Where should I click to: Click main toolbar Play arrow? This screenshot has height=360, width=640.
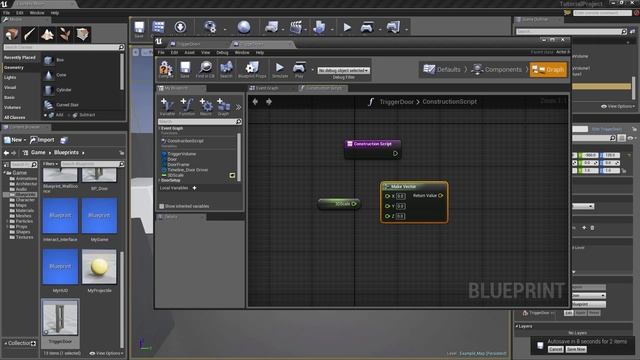[x=347, y=27]
